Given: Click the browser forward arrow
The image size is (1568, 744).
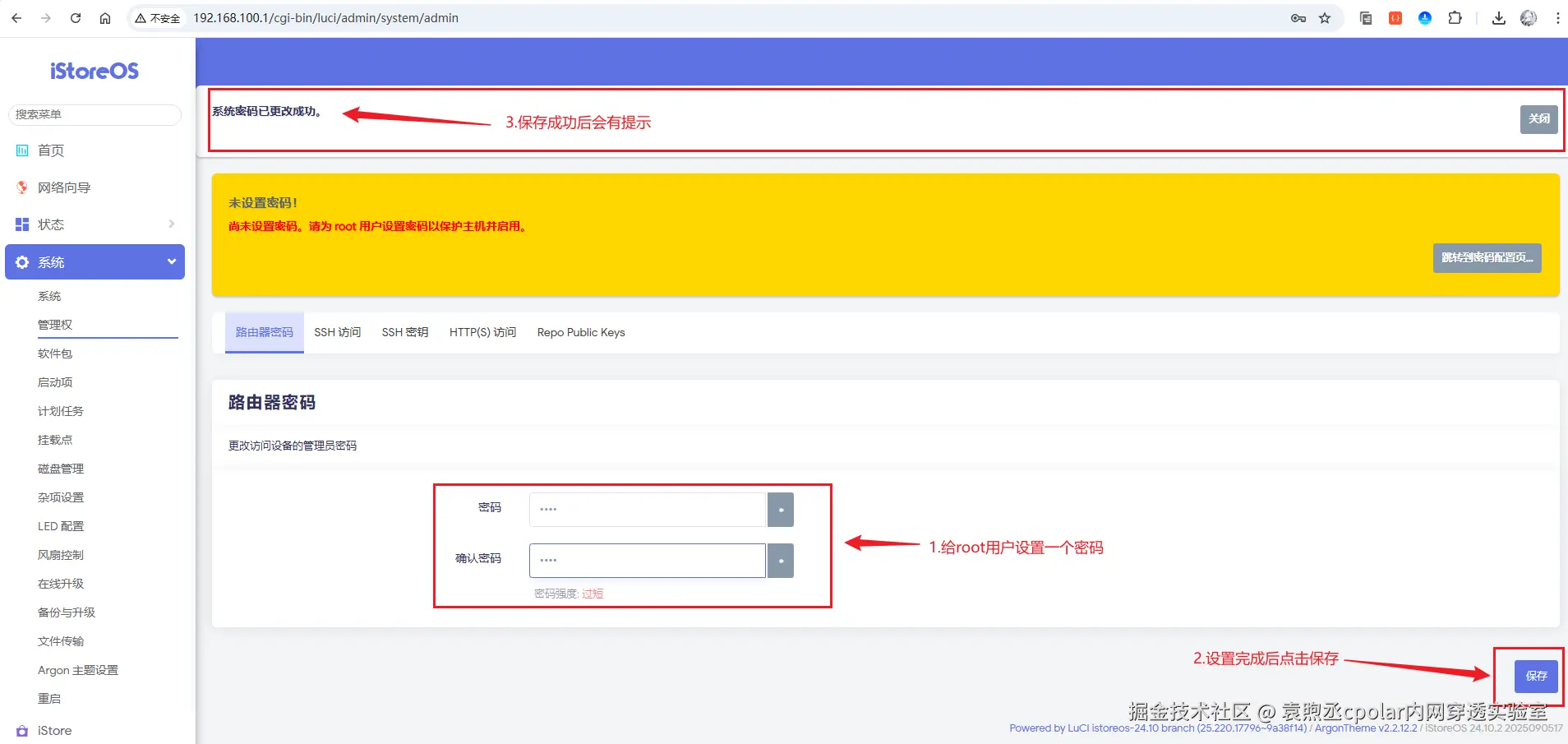Looking at the screenshot, I should pos(46,18).
